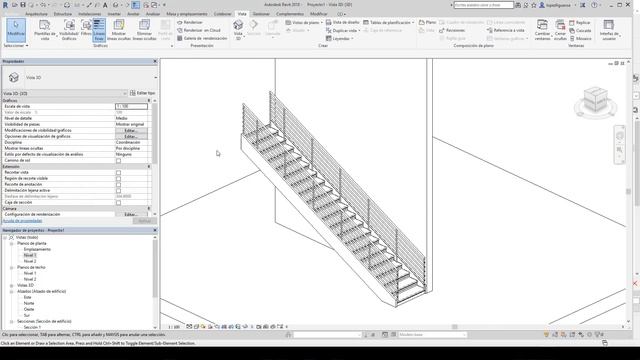Image resolution: width=640 pixels, height=360 pixels.
Task: Open the Seleccionar panel dropdown
Action: coord(16,46)
